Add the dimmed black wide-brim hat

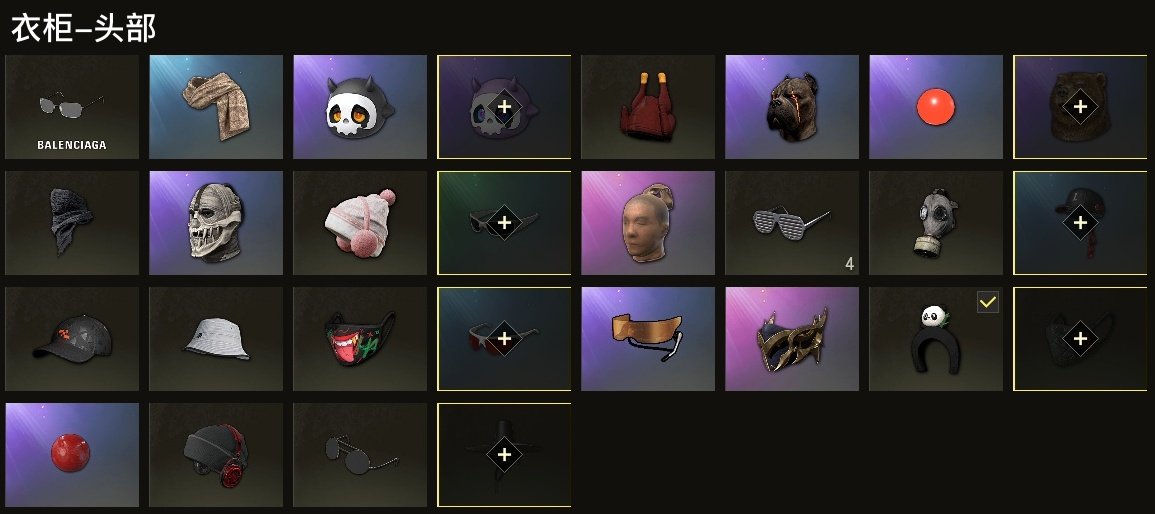(505, 455)
